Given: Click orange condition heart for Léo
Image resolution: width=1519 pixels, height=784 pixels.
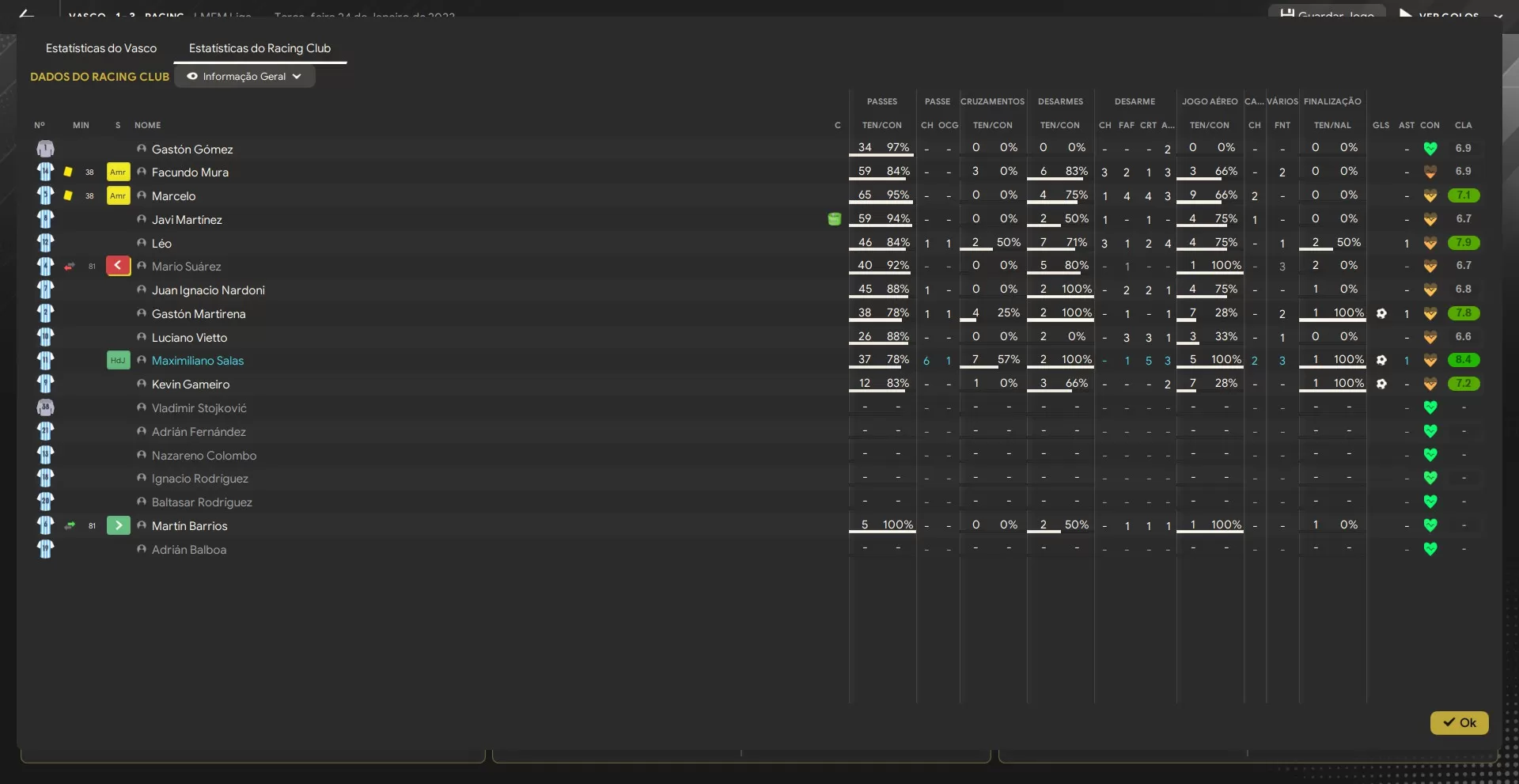Looking at the screenshot, I should 1430,243.
